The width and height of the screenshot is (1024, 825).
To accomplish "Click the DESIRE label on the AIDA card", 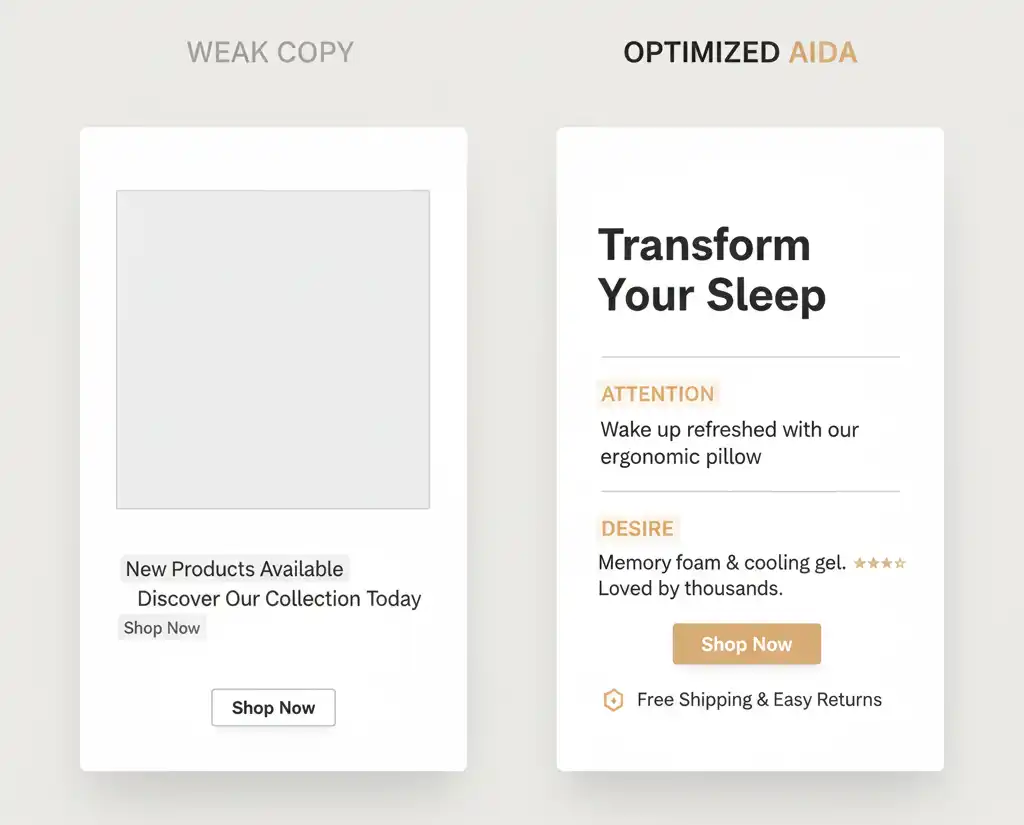I will (x=637, y=529).
